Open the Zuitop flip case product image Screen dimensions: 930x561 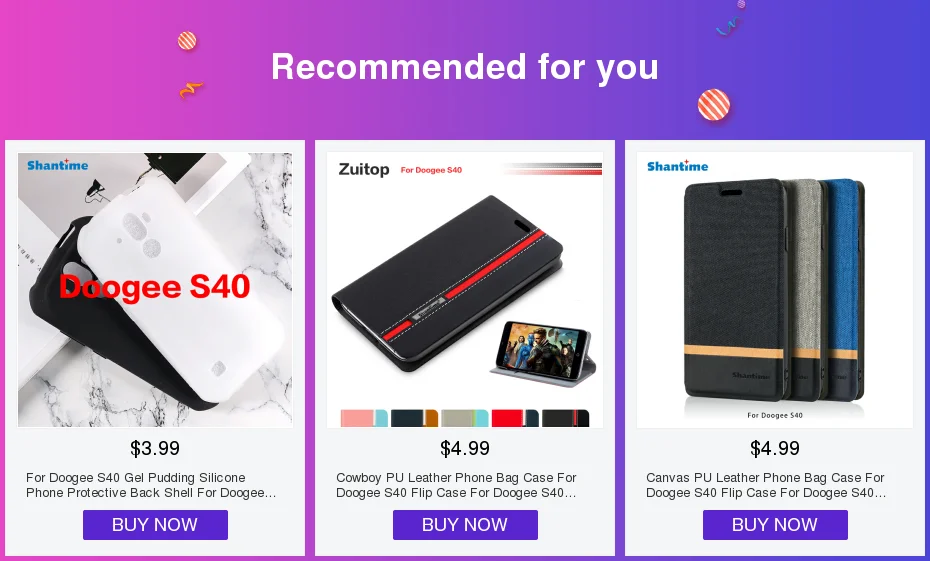[465, 290]
